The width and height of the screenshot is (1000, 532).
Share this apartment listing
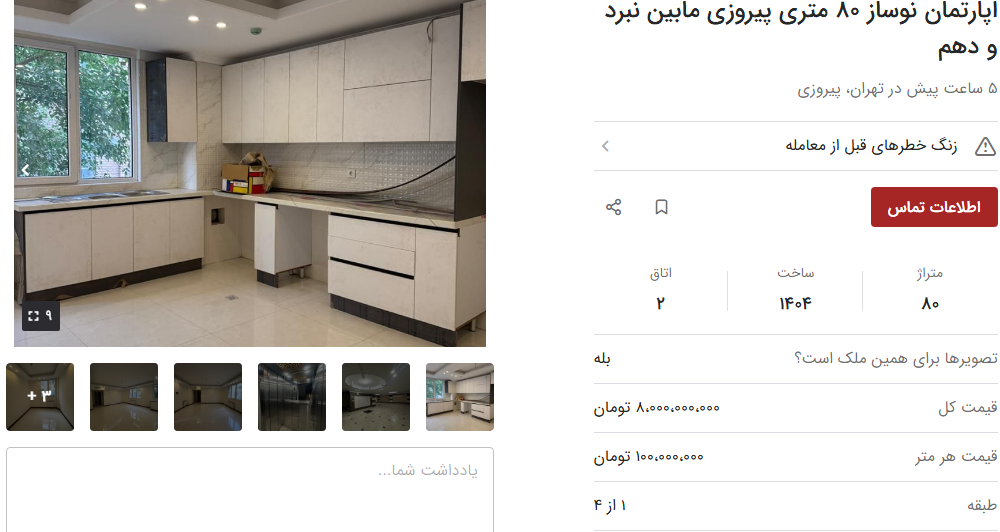click(614, 207)
